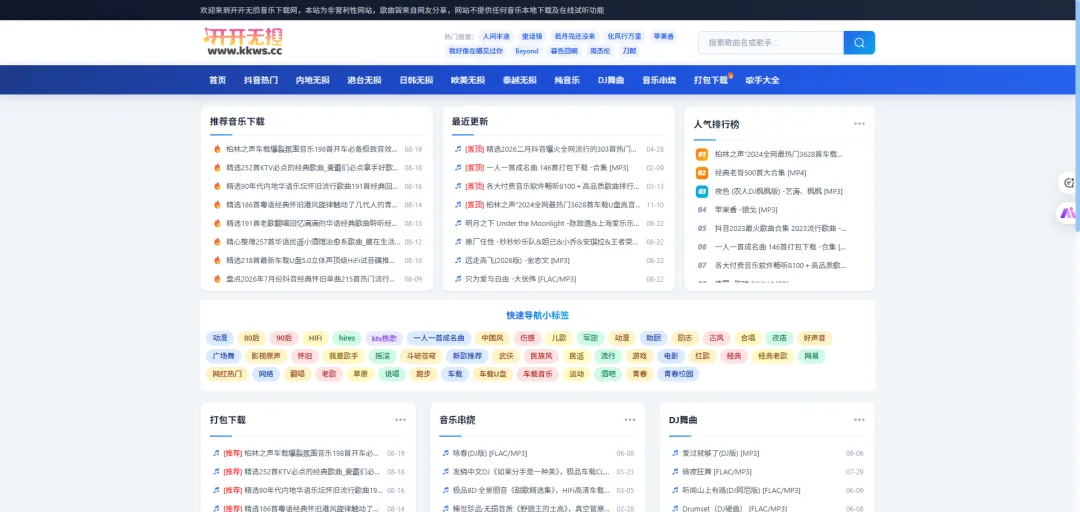This screenshot has width=1080, height=512.
Task: Click flame icon beside 精选90年代内地华语 row
Action: pos(217,186)
